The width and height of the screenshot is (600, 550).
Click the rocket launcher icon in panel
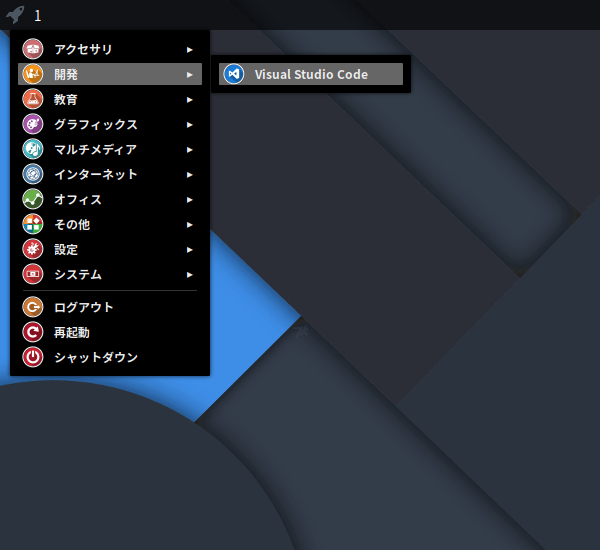pyautogui.click(x=15, y=15)
